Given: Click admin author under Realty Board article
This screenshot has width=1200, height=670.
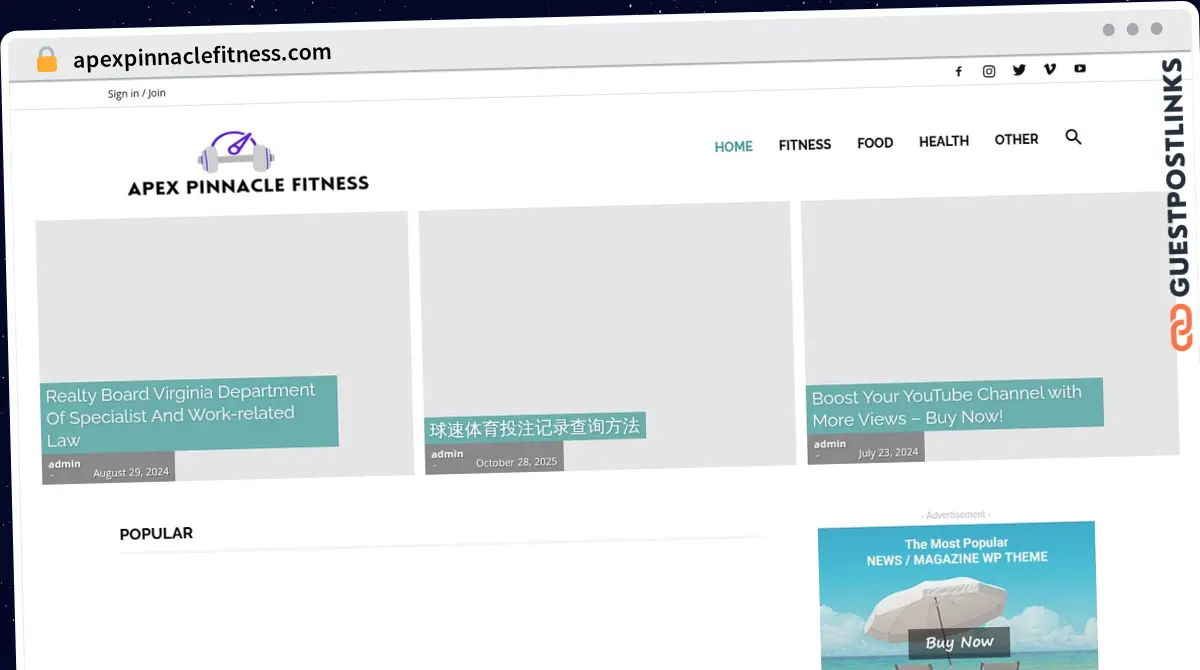Looking at the screenshot, I should [64, 464].
